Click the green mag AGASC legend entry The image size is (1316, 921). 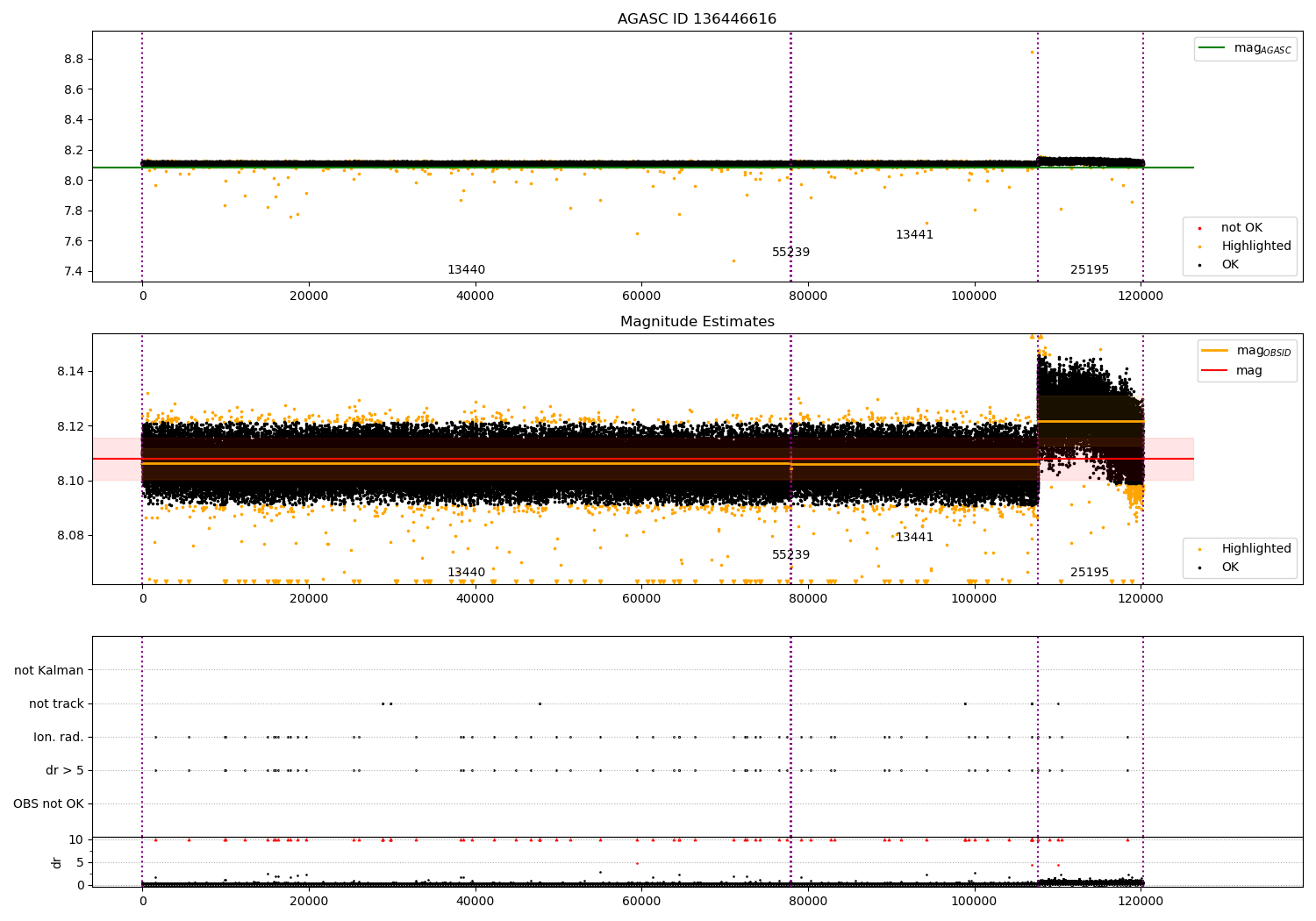point(1247,48)
